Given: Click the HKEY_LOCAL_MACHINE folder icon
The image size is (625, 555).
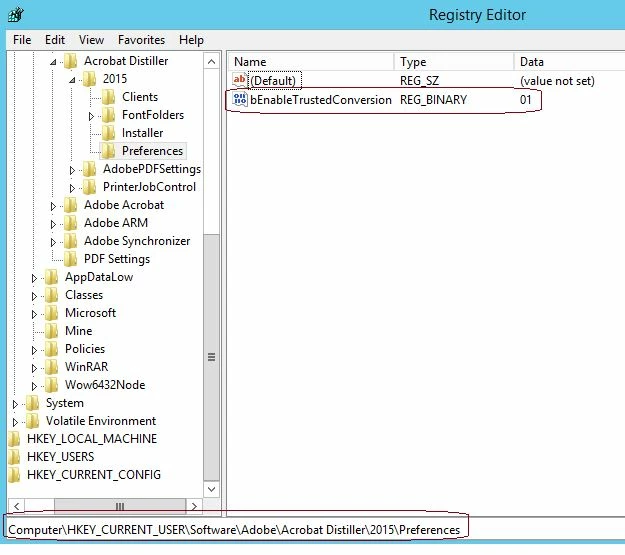Looking at the screenshot, I should (x=14, y=439).
